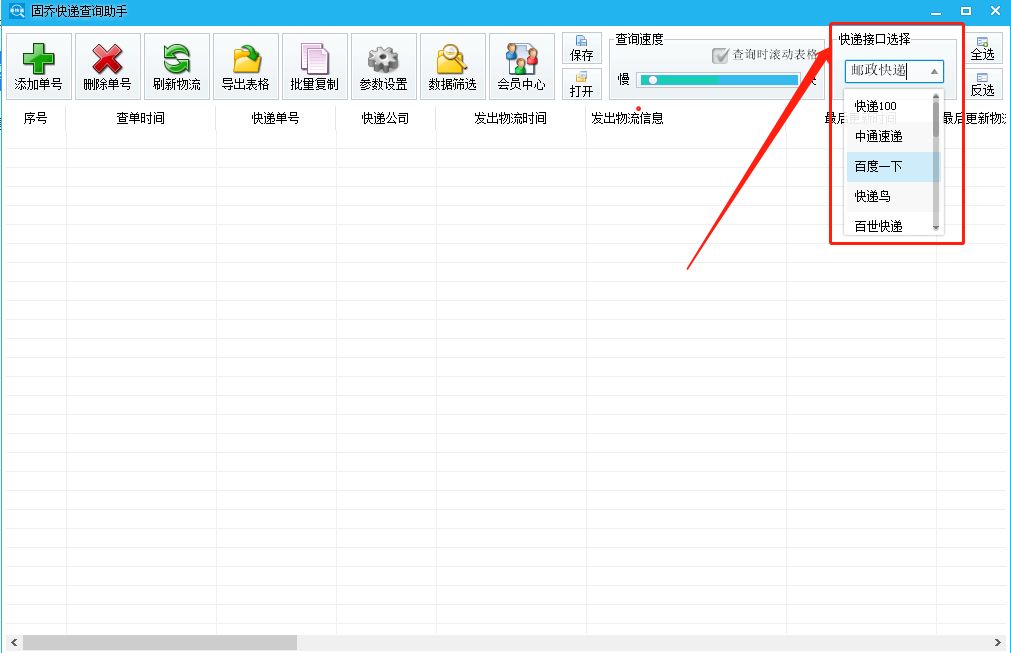Click the 打开 open file button
The image size is (1011, 653).
(582, 84)
